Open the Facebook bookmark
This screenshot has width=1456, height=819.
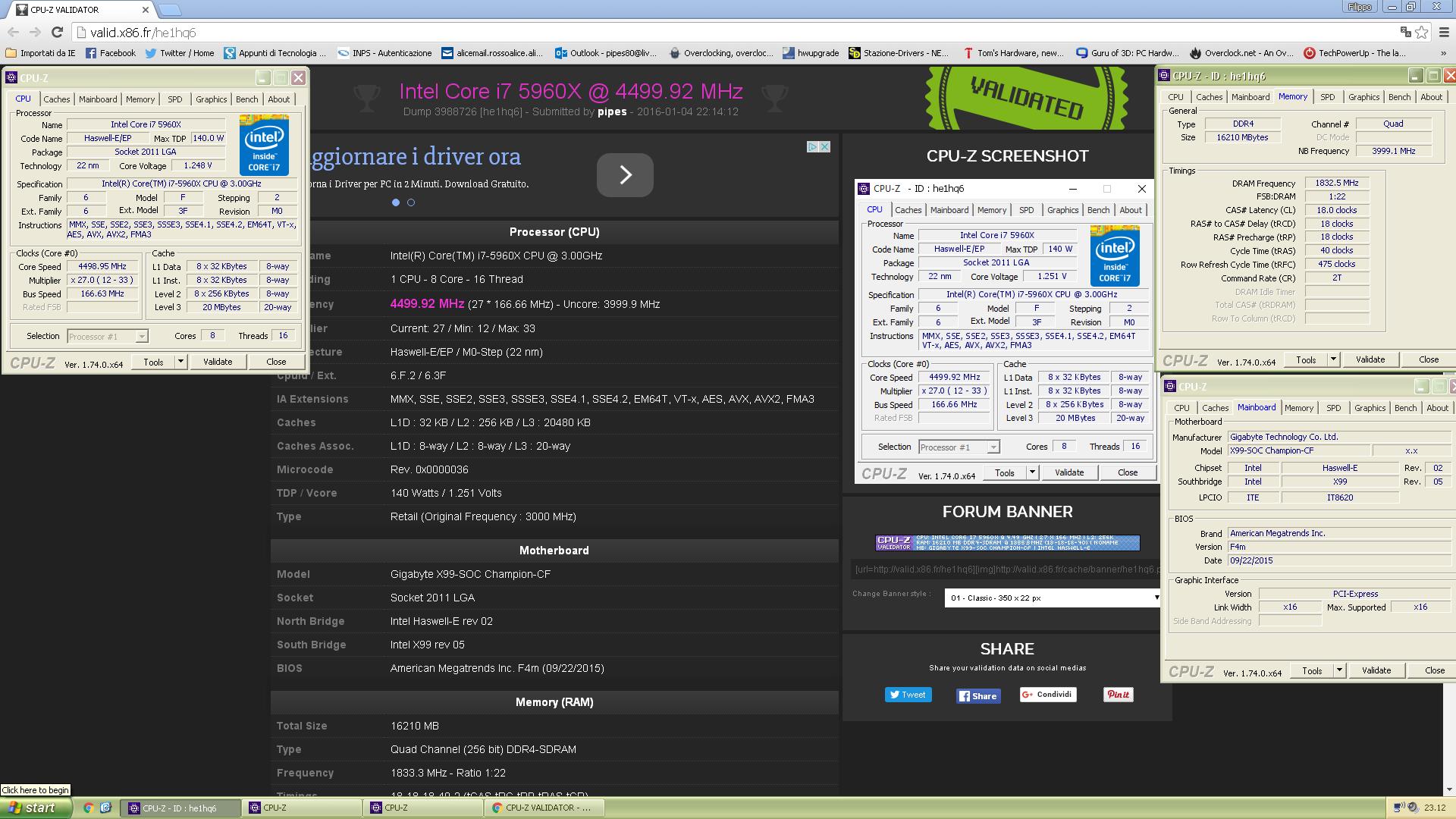click(x=111, y=53)
